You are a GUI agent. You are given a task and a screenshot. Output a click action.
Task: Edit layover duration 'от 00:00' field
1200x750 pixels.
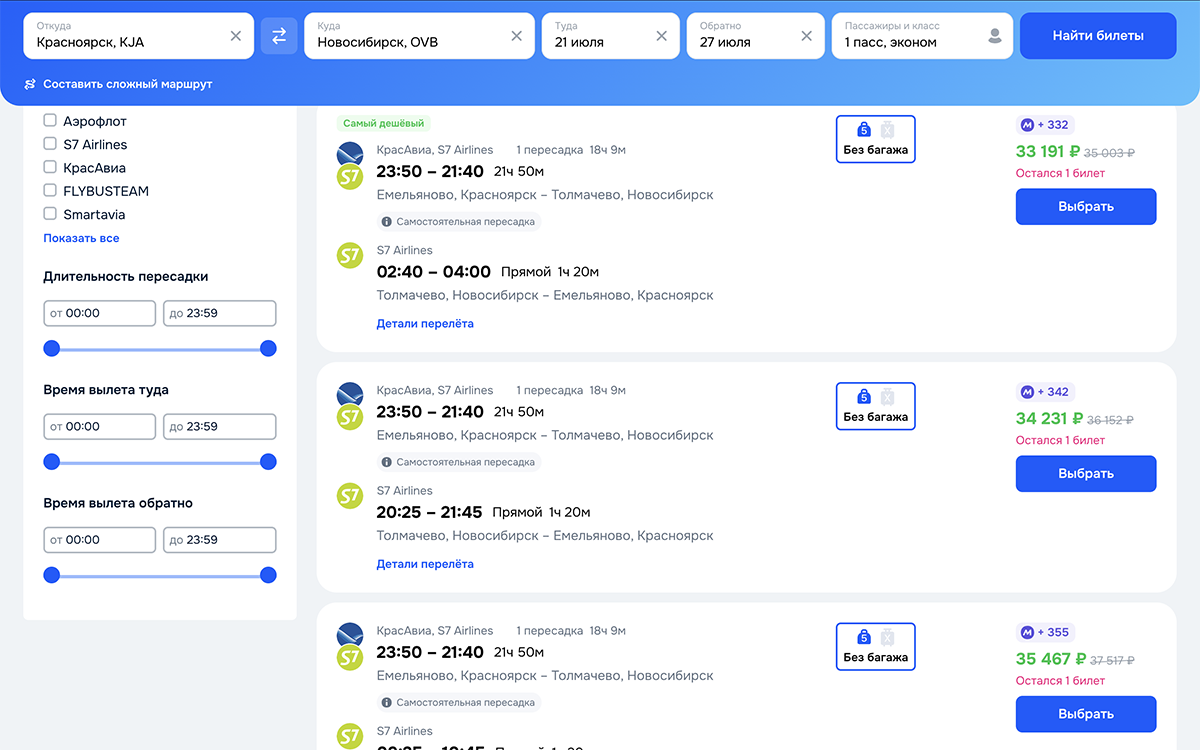click(100, 313)
